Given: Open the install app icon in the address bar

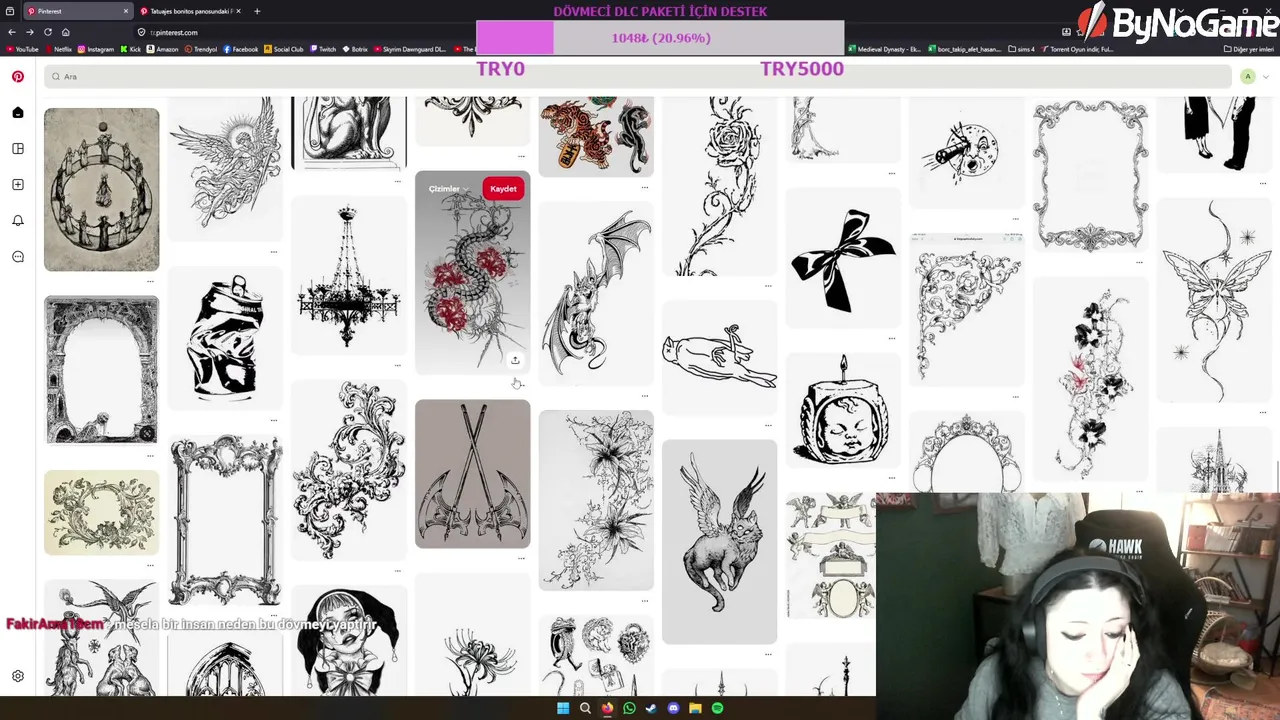Looking at the screenshot, I should pyautogui.click(x=1066, y=32).
